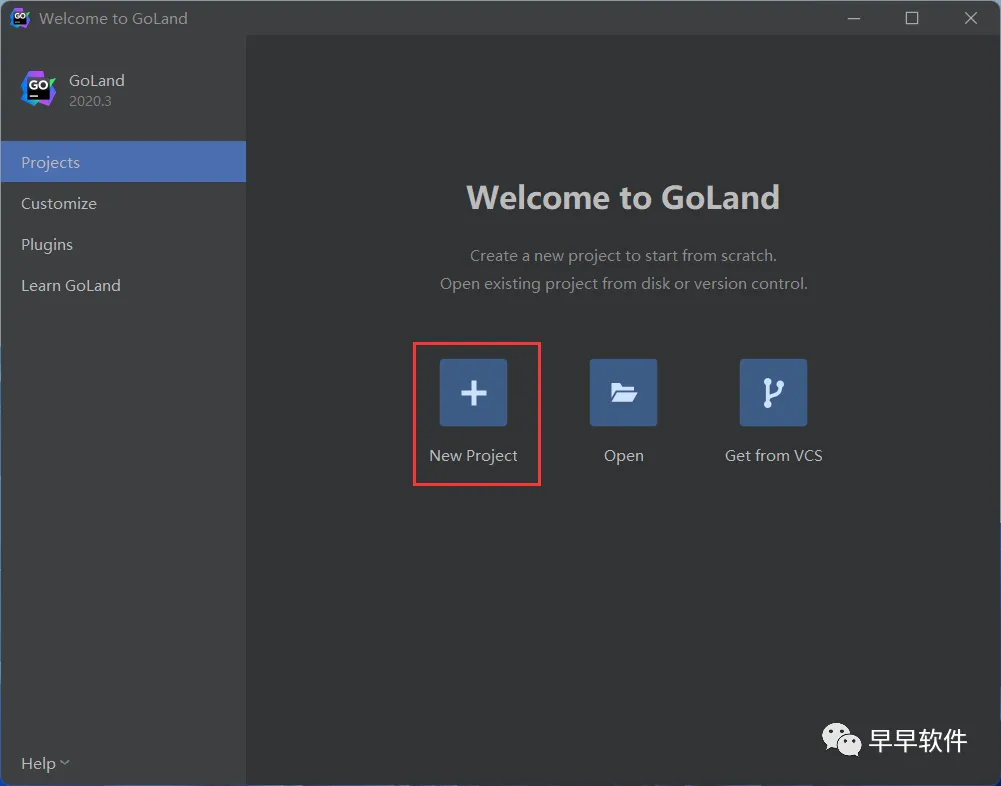Open the Plugins tab
1001x786 pixels.
123,245
